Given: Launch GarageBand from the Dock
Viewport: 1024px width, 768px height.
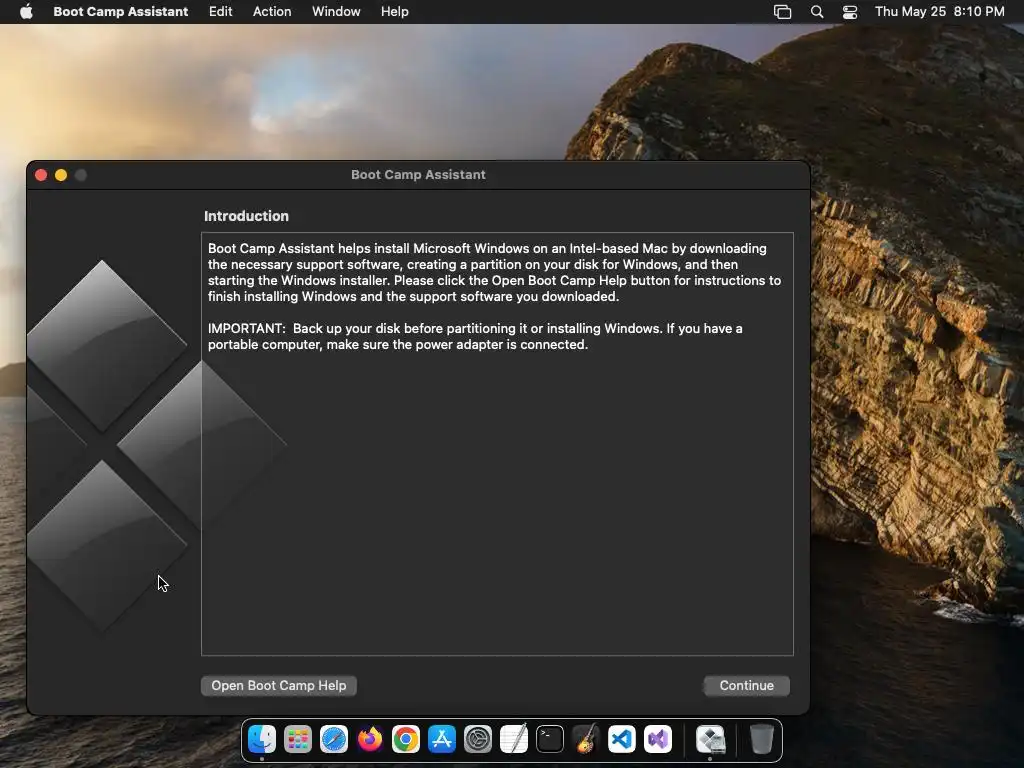Looking at the screenshot, I should [x=585, y=739].
